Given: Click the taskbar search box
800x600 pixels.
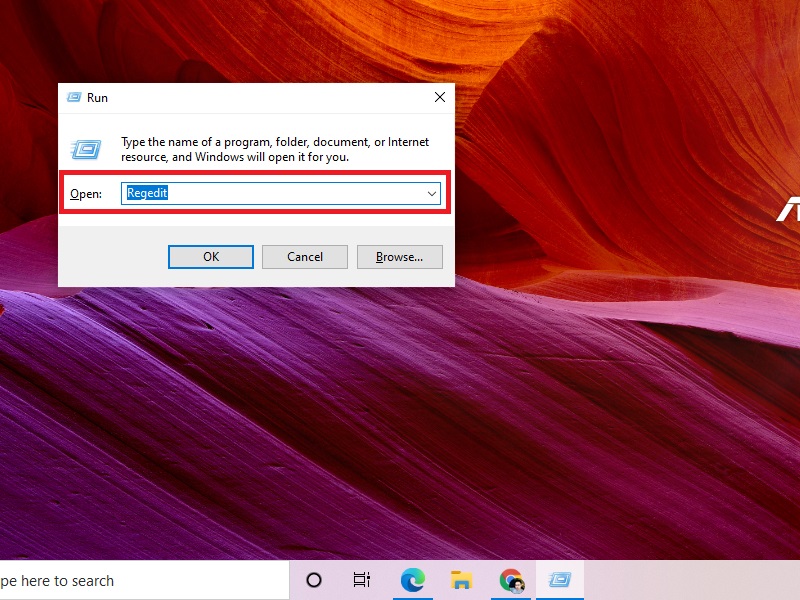Looking at the screenshot, I should pos(144,581).
